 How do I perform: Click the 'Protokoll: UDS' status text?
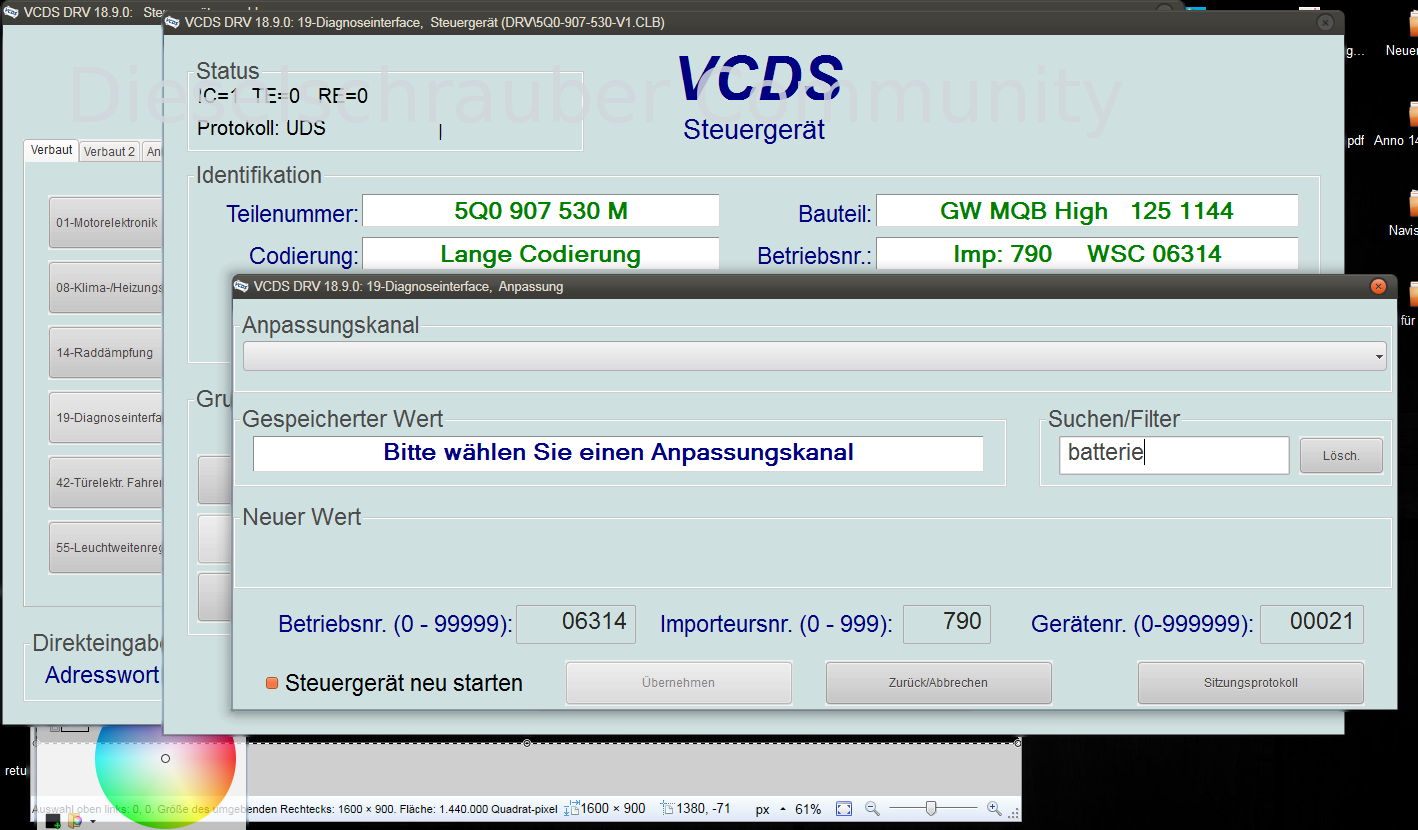coord(261,128)
